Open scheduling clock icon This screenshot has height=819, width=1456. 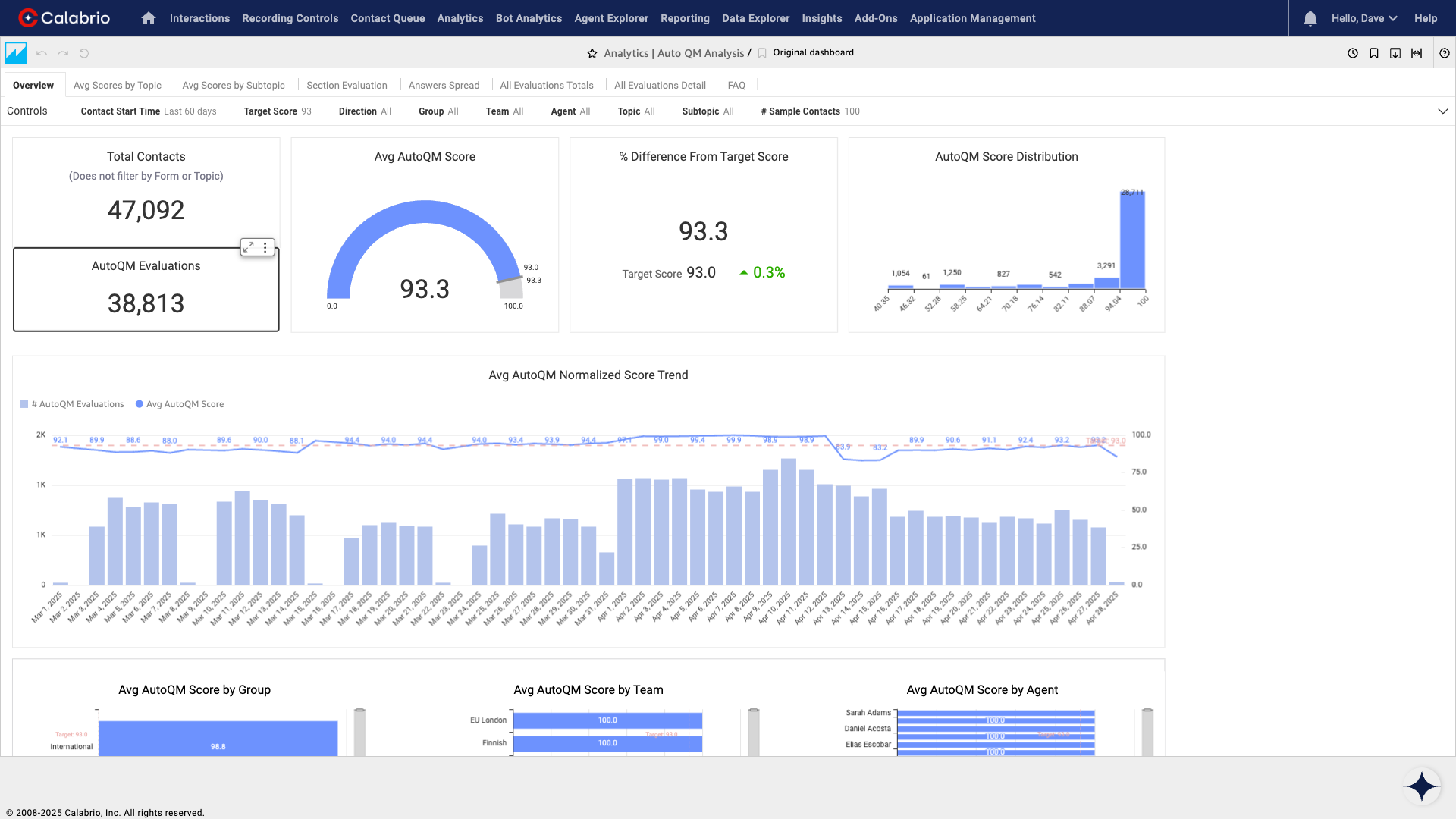click(x=1352, y=53)
